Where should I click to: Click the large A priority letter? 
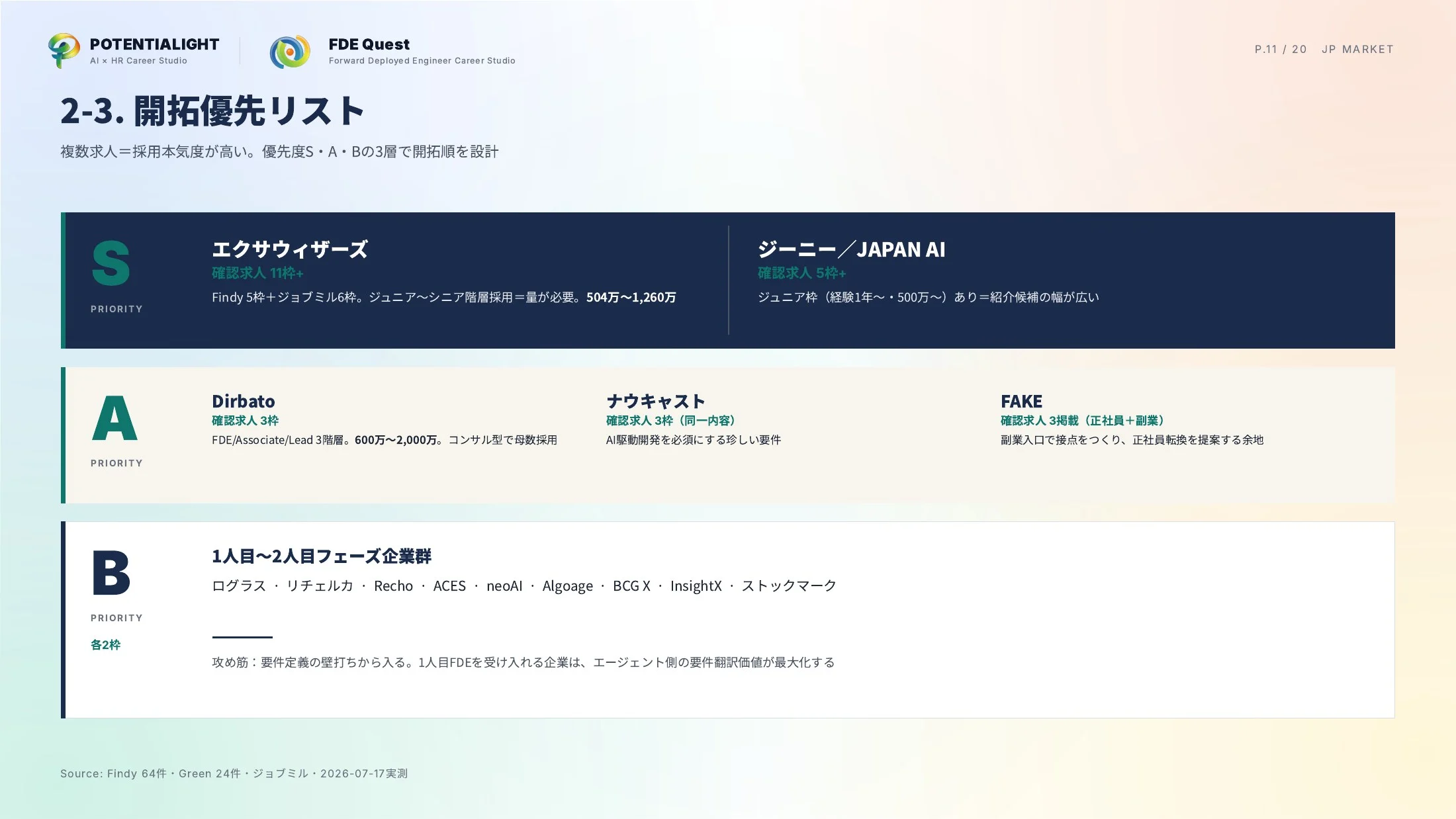(114, 418)
